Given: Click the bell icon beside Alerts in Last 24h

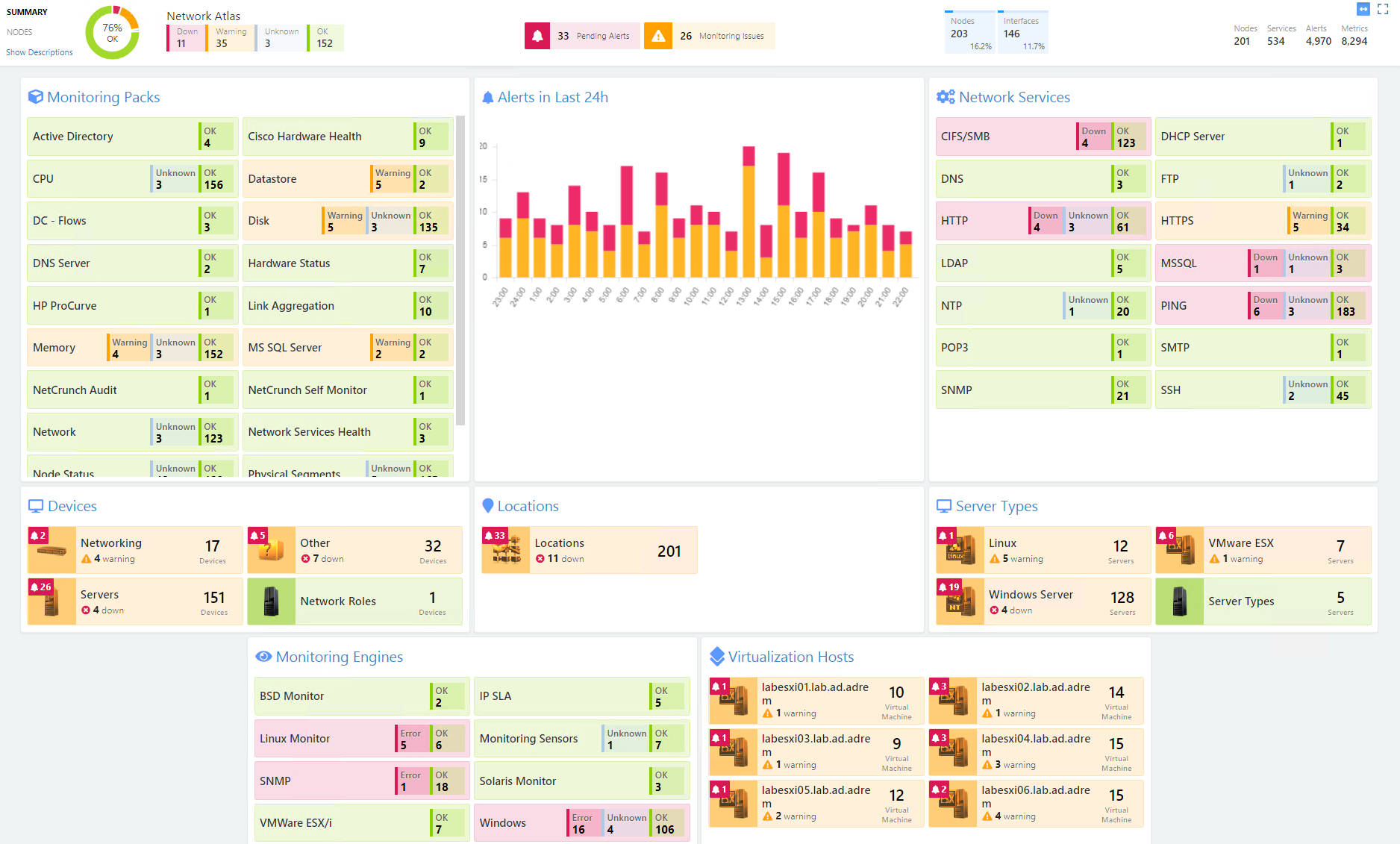Looking at the screenshot, I should click(x=489, y=96).
